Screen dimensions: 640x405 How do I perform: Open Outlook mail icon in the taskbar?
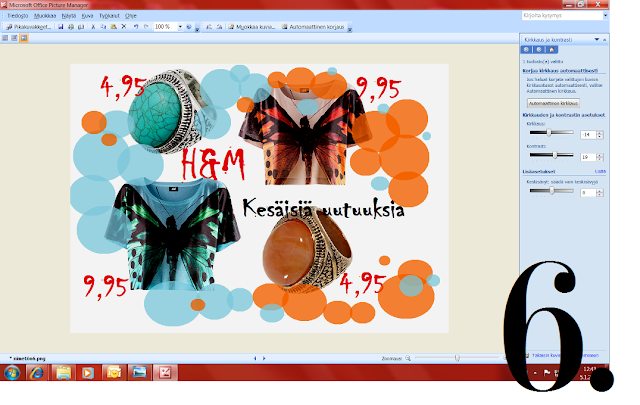114,372
